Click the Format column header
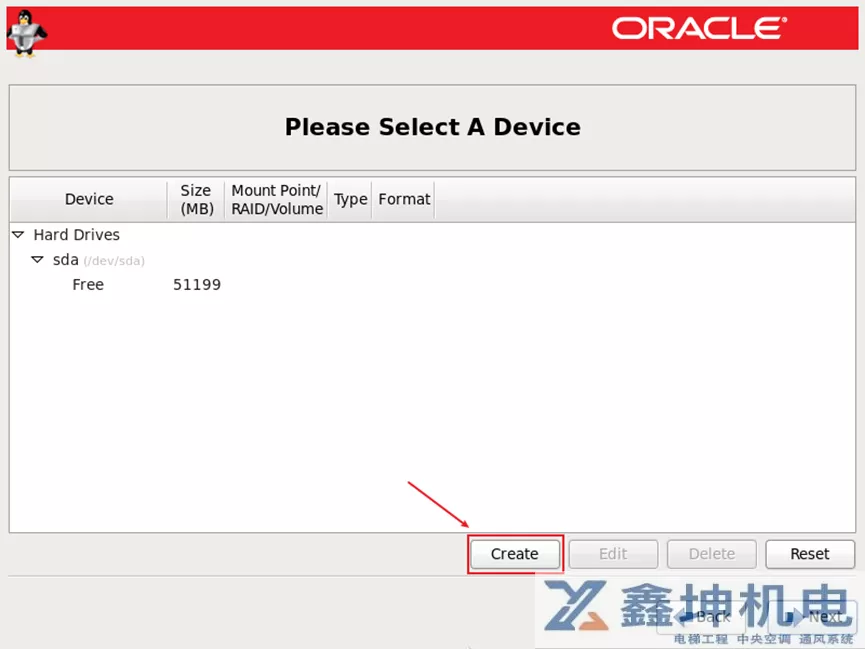865x649 pixels. click(404, 199)
